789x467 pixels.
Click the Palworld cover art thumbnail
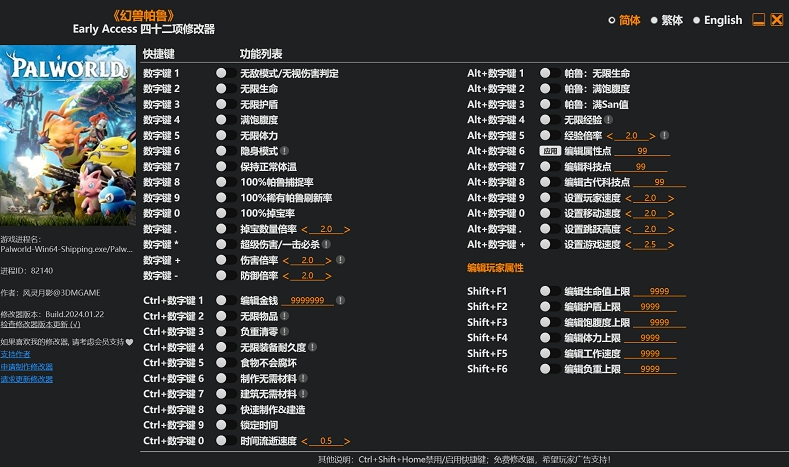click(68, 135)
